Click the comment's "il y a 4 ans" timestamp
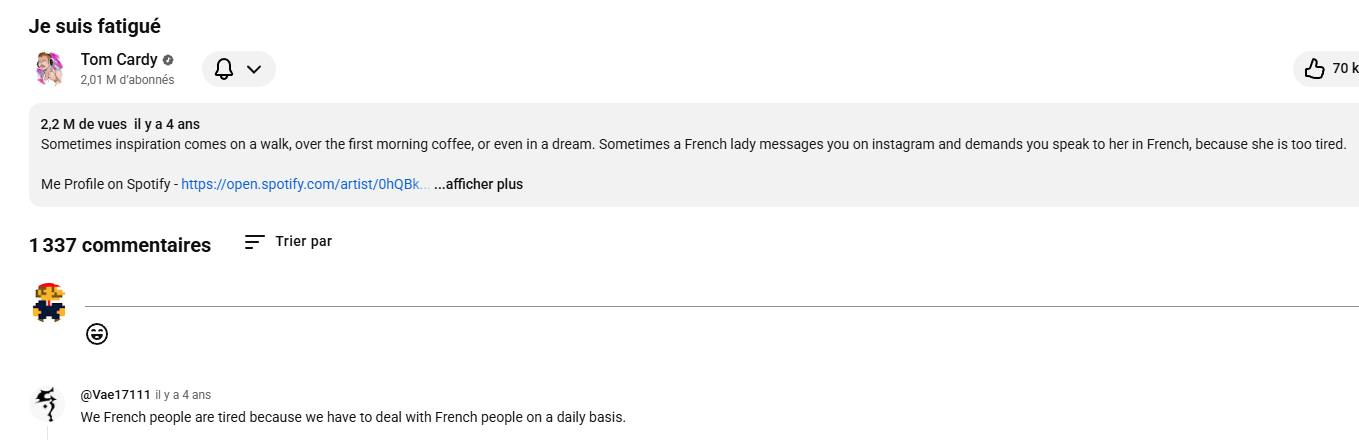Viewport: 1359px width, 440px height. [183, 395]
